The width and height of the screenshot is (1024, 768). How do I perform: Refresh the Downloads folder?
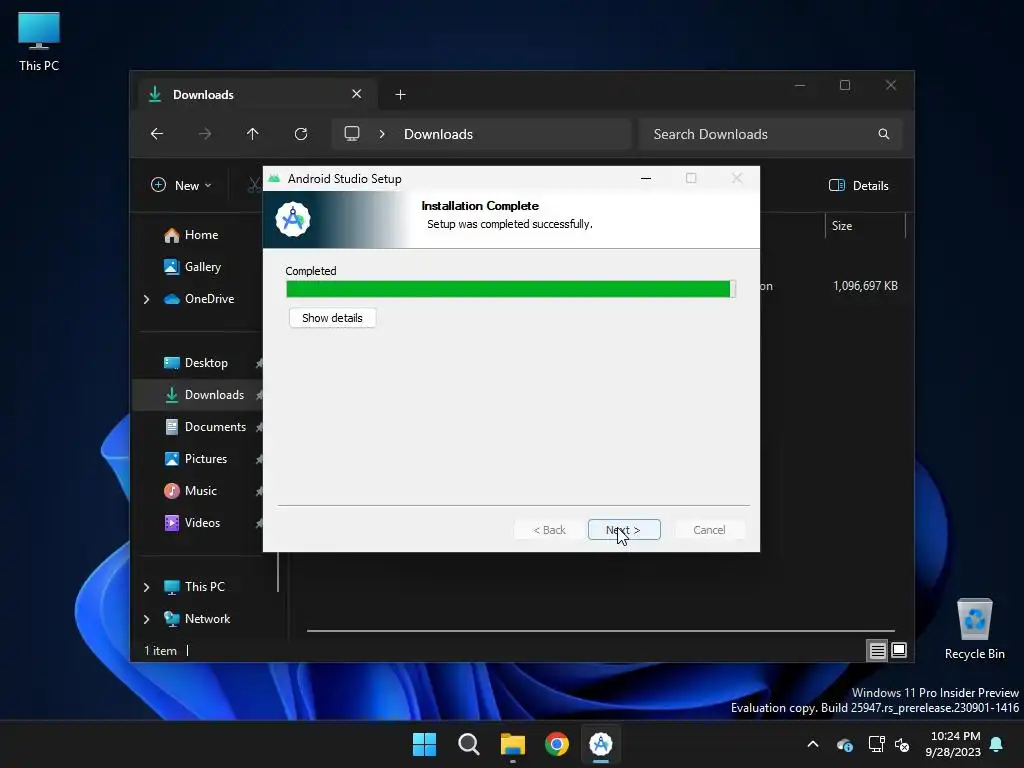point(301,134)
